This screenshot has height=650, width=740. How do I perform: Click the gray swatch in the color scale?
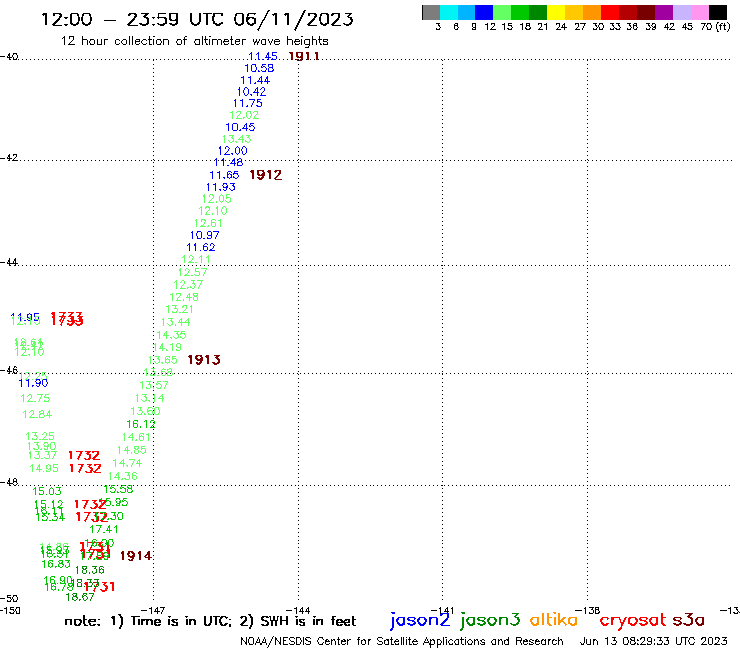coord(431,12)
